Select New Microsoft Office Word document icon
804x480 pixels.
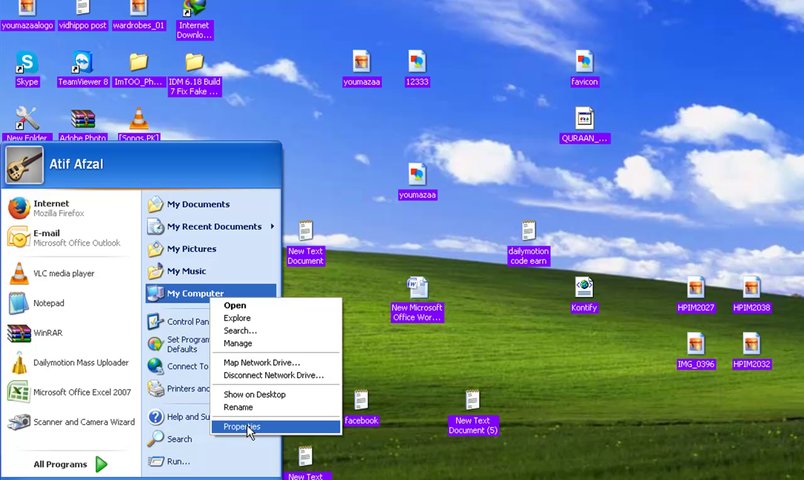417,287
